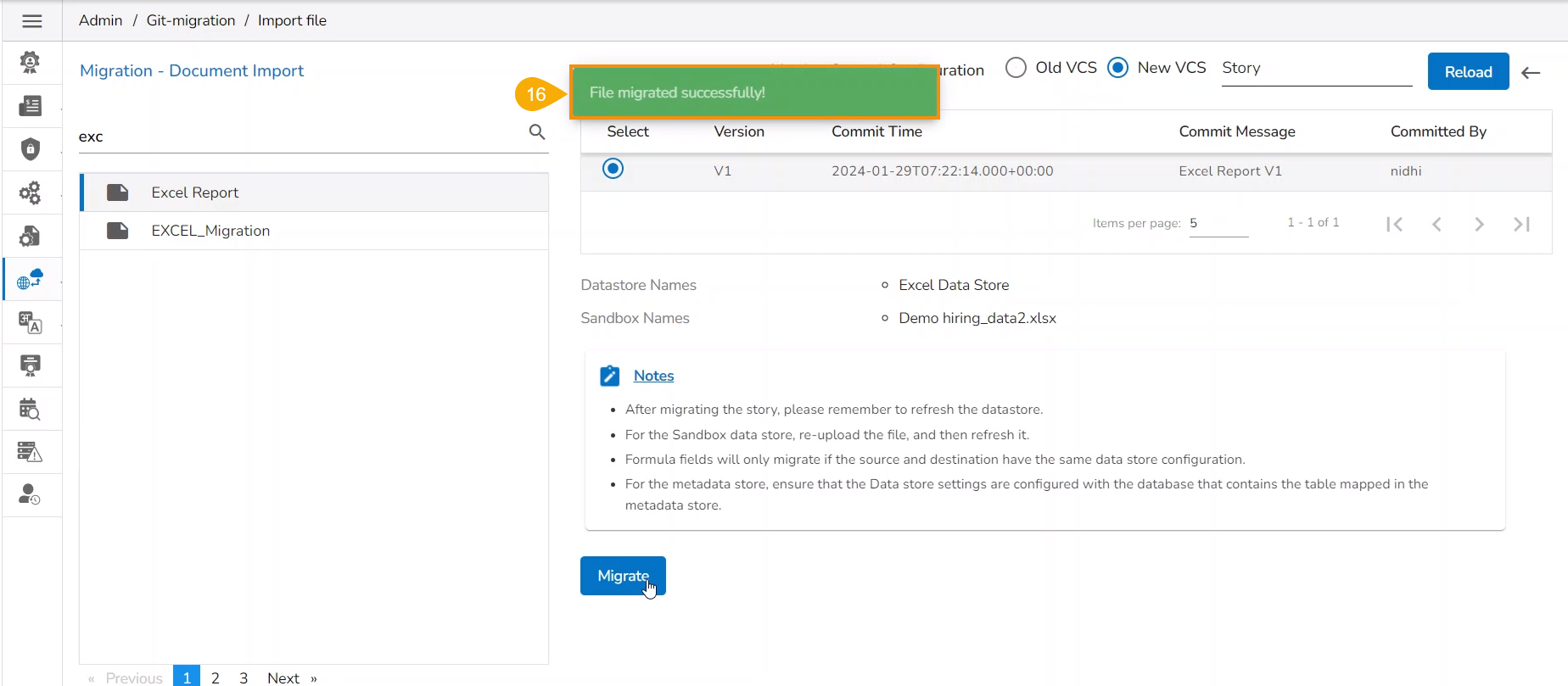Open the Story type dropdown
Screen dimensions: 1568x686
coord(1316,69)
